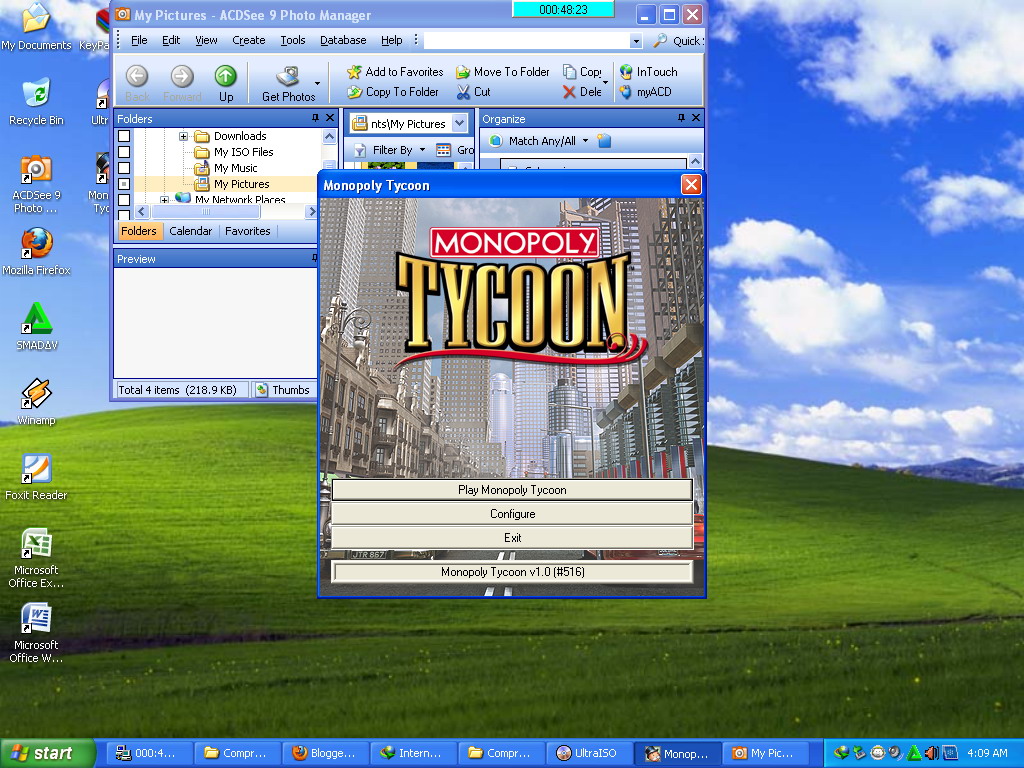Launch Mozilla Firefox from desktop

[36, 251]
